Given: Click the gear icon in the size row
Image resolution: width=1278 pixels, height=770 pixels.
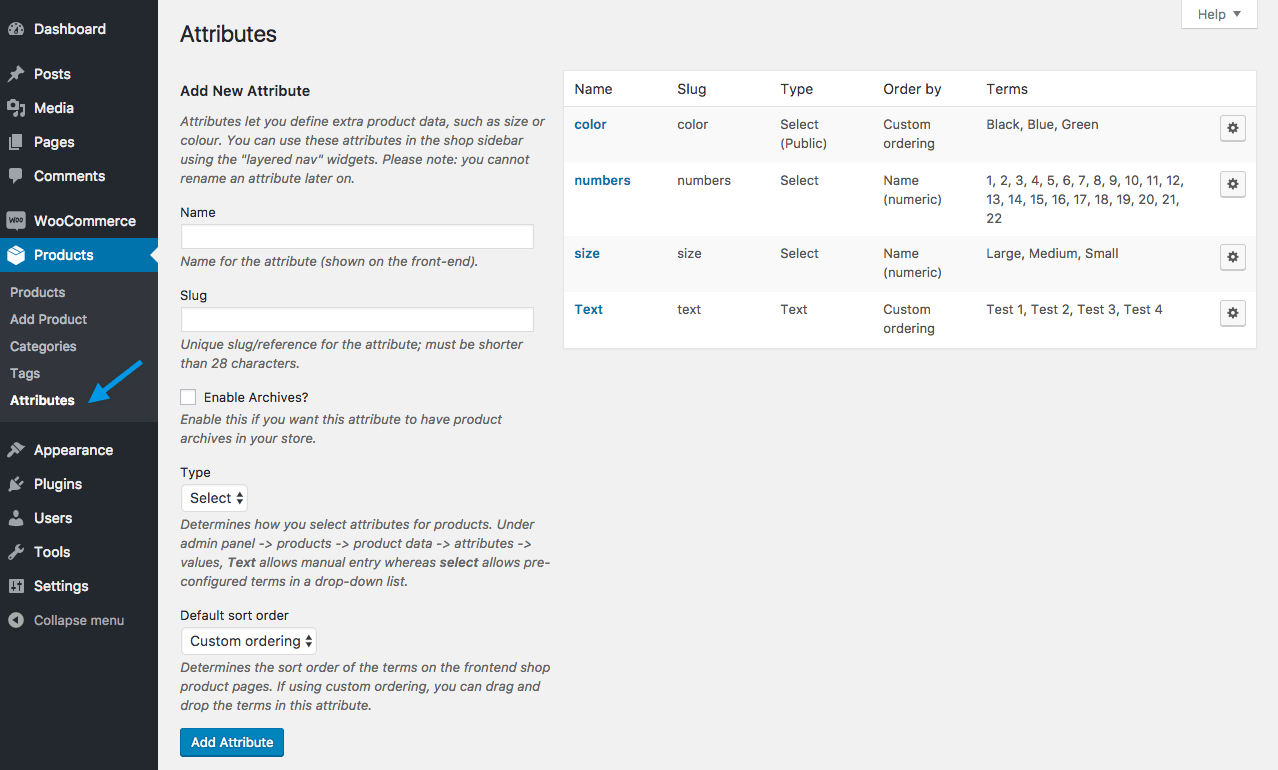Looking at the screenshot, I should (x=1232, y=257).
